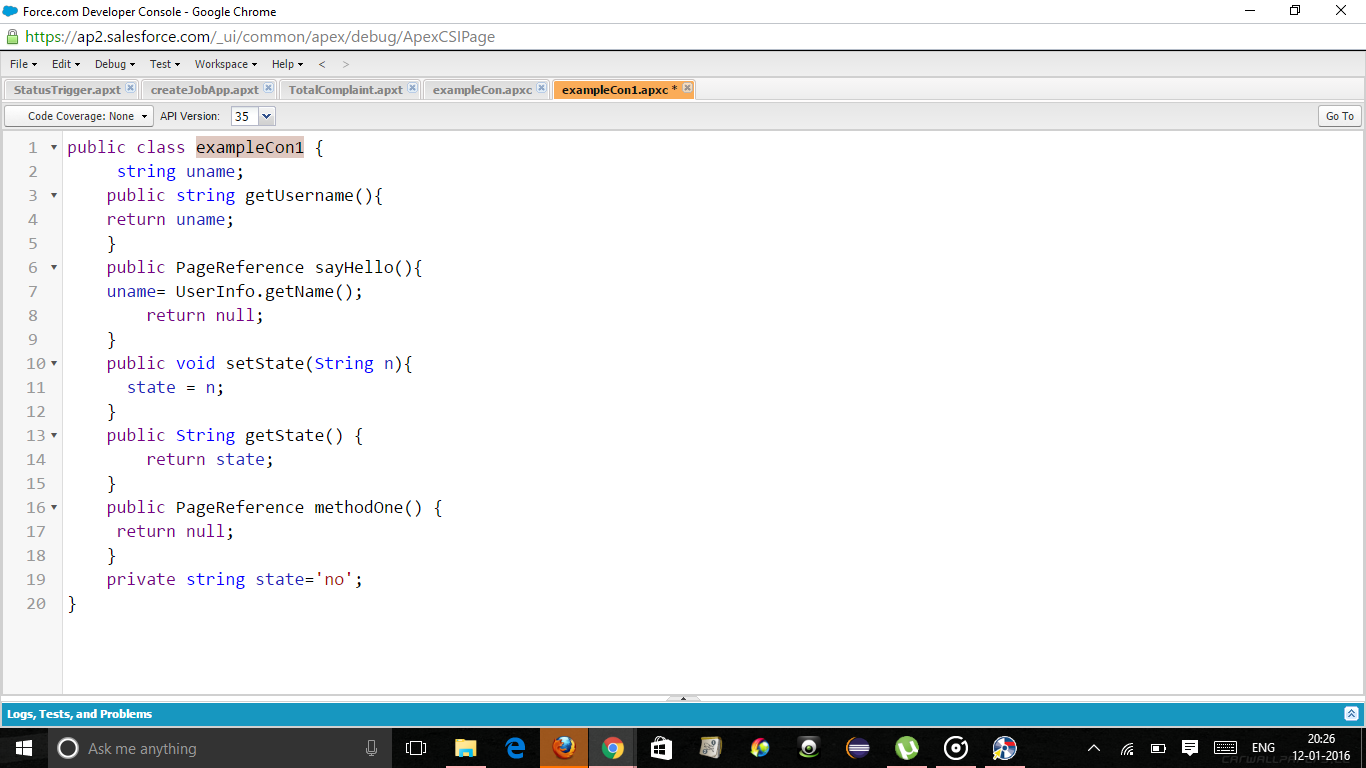Fold the getUsername method at line 3
1366x768 pixels.
54,196
